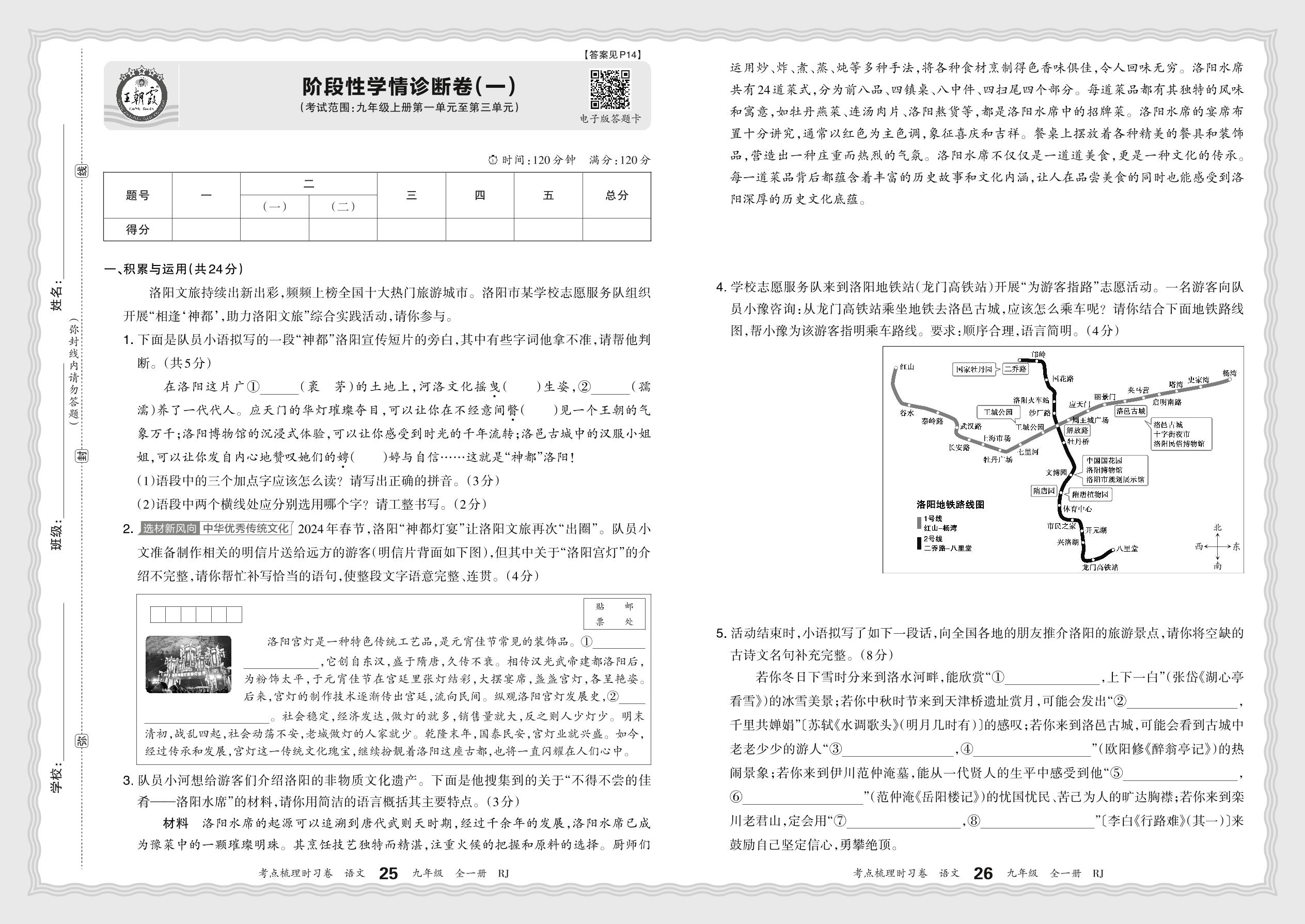
Task: Click the 贴邮票处 stamp box
Action: (x=615, y=614)
